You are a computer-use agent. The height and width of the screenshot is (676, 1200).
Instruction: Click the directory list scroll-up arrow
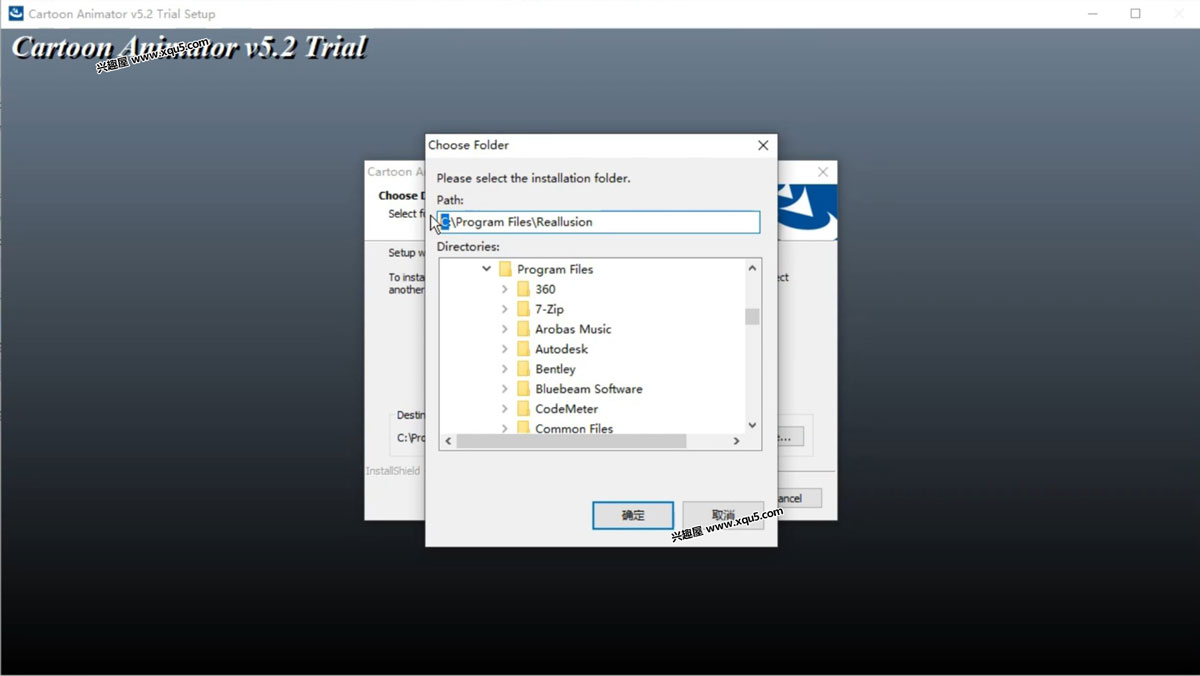pyautogui.click(x=752, y=268)
